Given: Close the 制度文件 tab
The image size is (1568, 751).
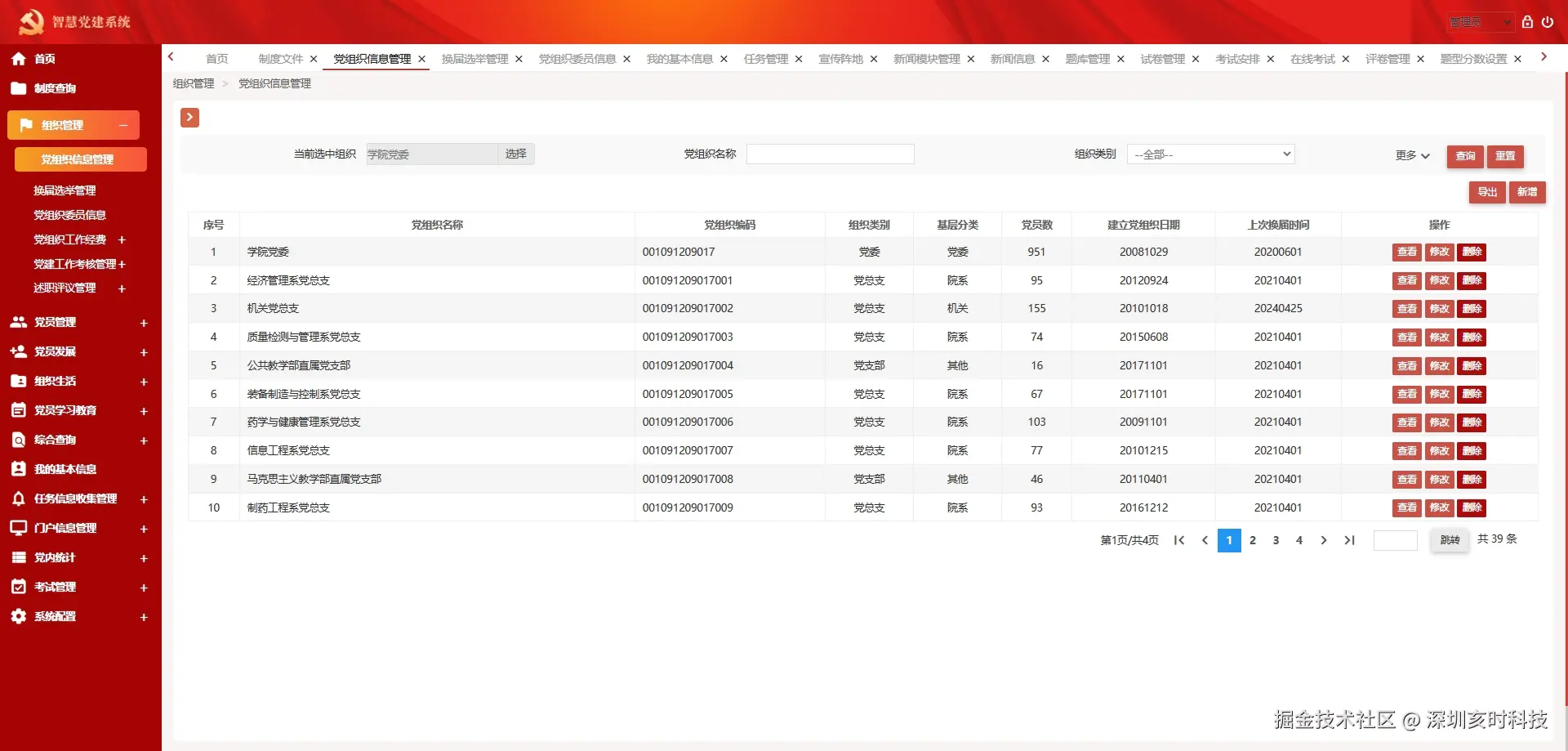Looking at the screenshot, I should (314, 59).
